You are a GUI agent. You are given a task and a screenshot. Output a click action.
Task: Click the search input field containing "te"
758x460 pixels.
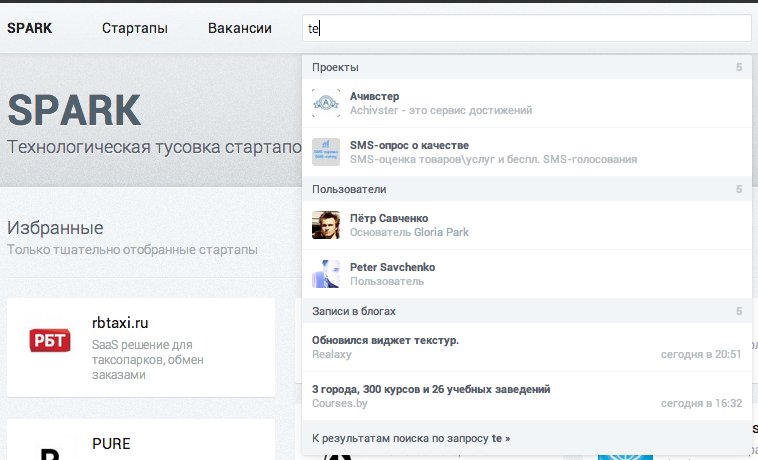(x=525, y=29)
